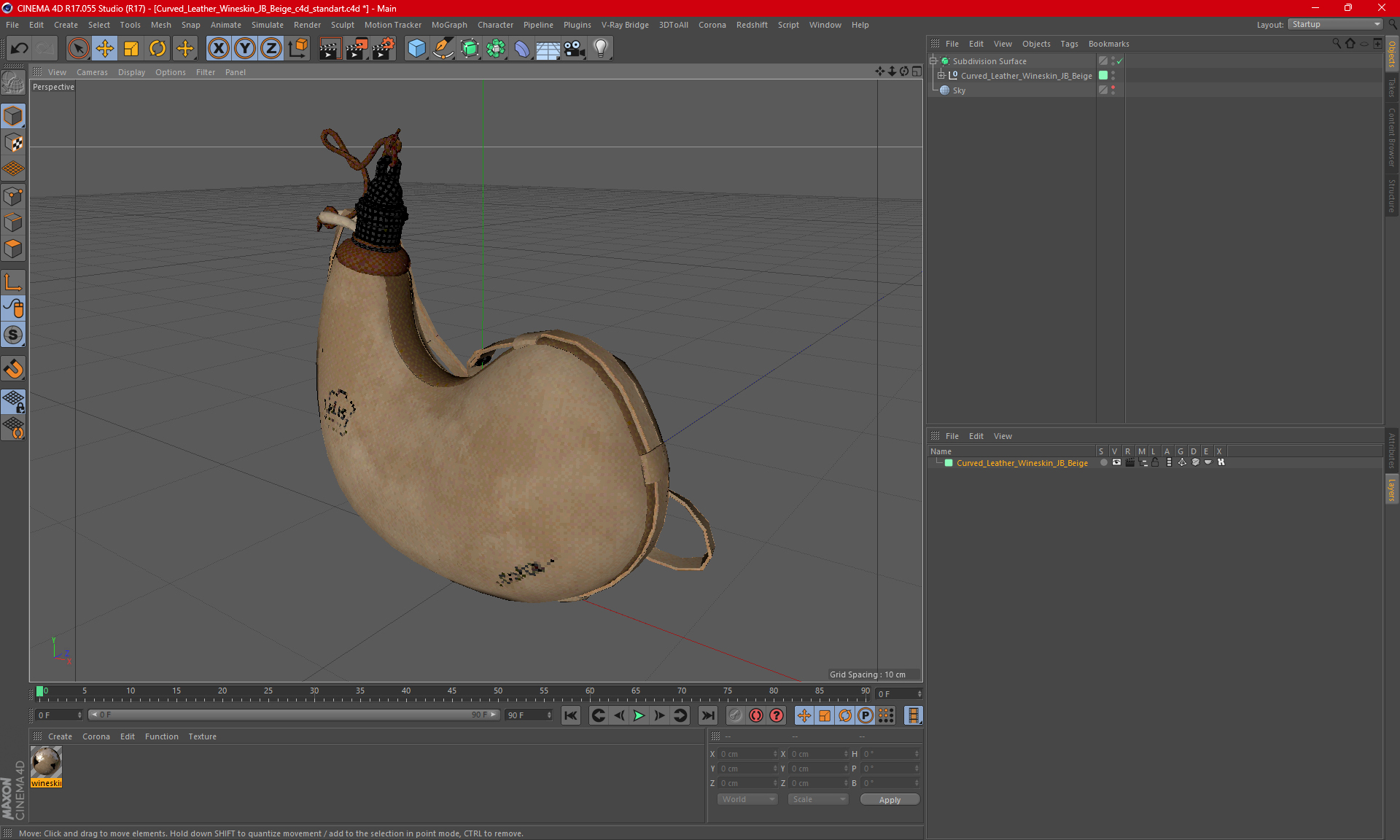The height and width of the screenshot is (840, 1400).
Task: Click the Record Active Objects button
Action: click(735, 715)
